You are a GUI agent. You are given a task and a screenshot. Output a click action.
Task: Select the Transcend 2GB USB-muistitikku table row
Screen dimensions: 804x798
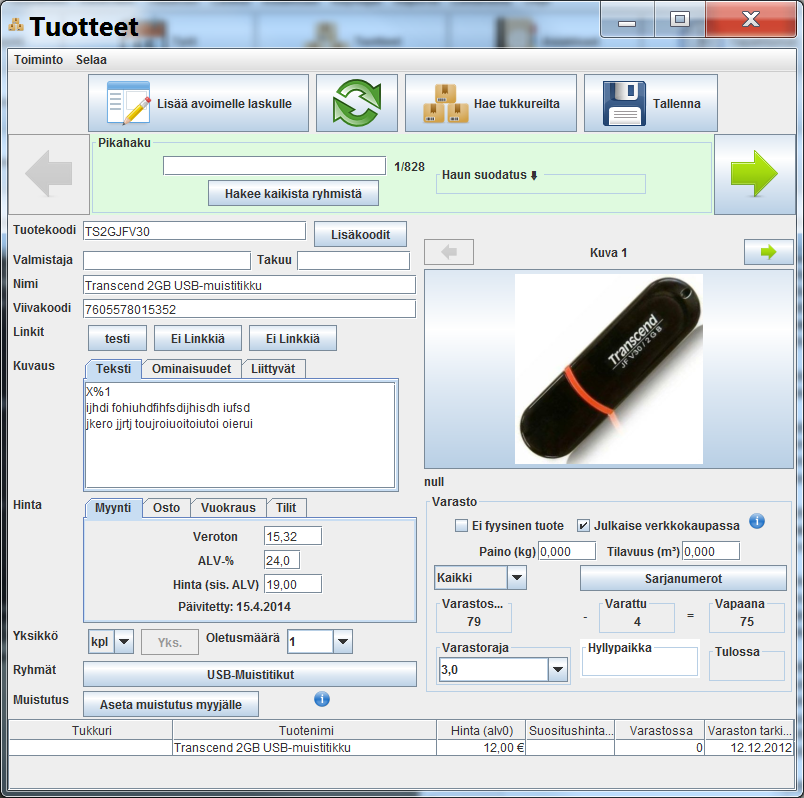click(x=401, y=748)
